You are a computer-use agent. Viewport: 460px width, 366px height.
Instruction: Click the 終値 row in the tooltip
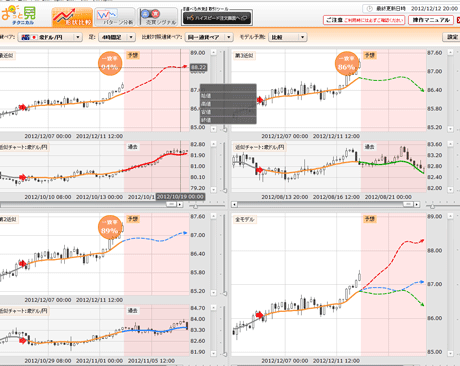pyautogui.click(x=228, y=120)
